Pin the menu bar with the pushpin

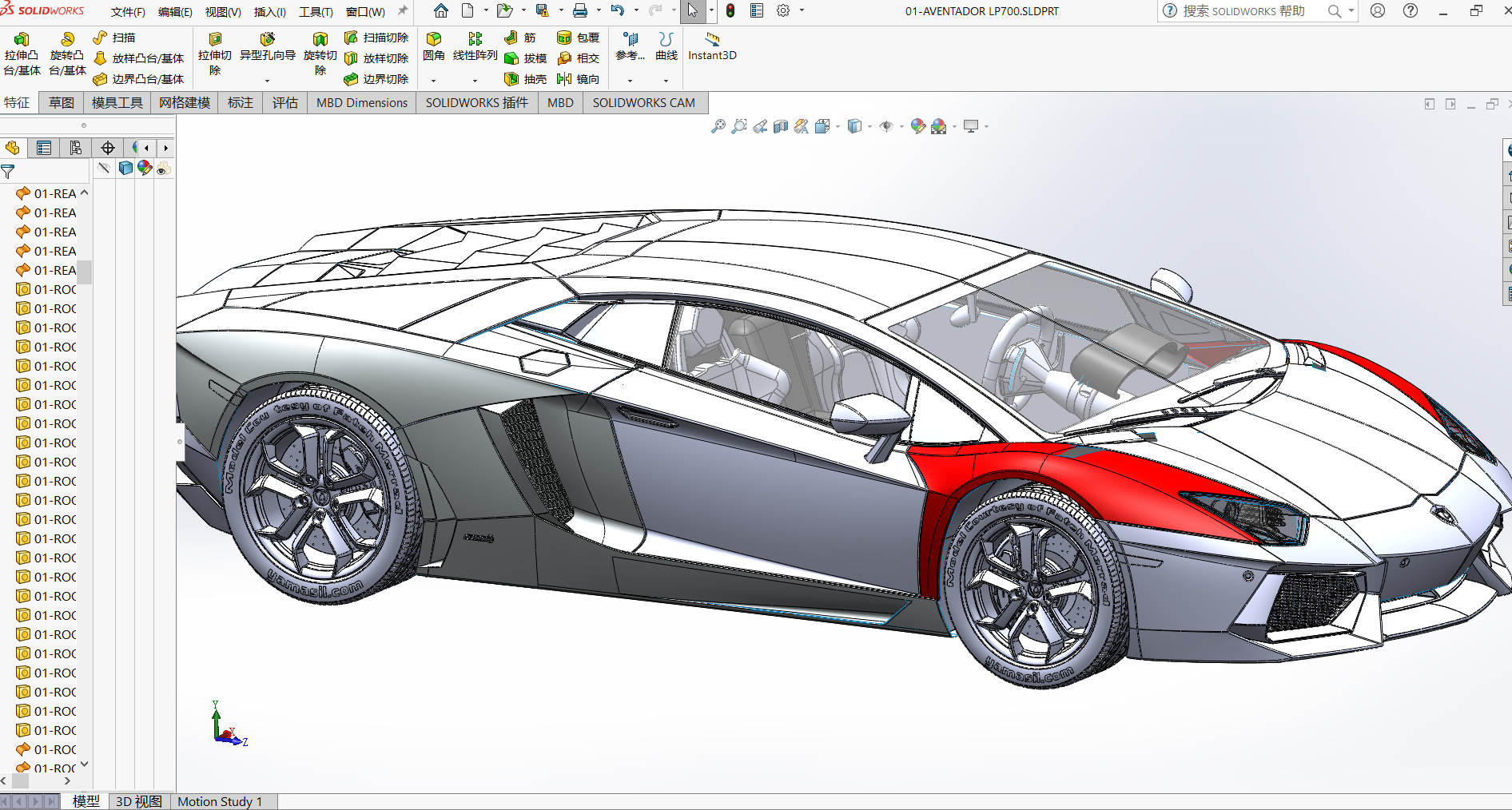[x=403, y=11]
